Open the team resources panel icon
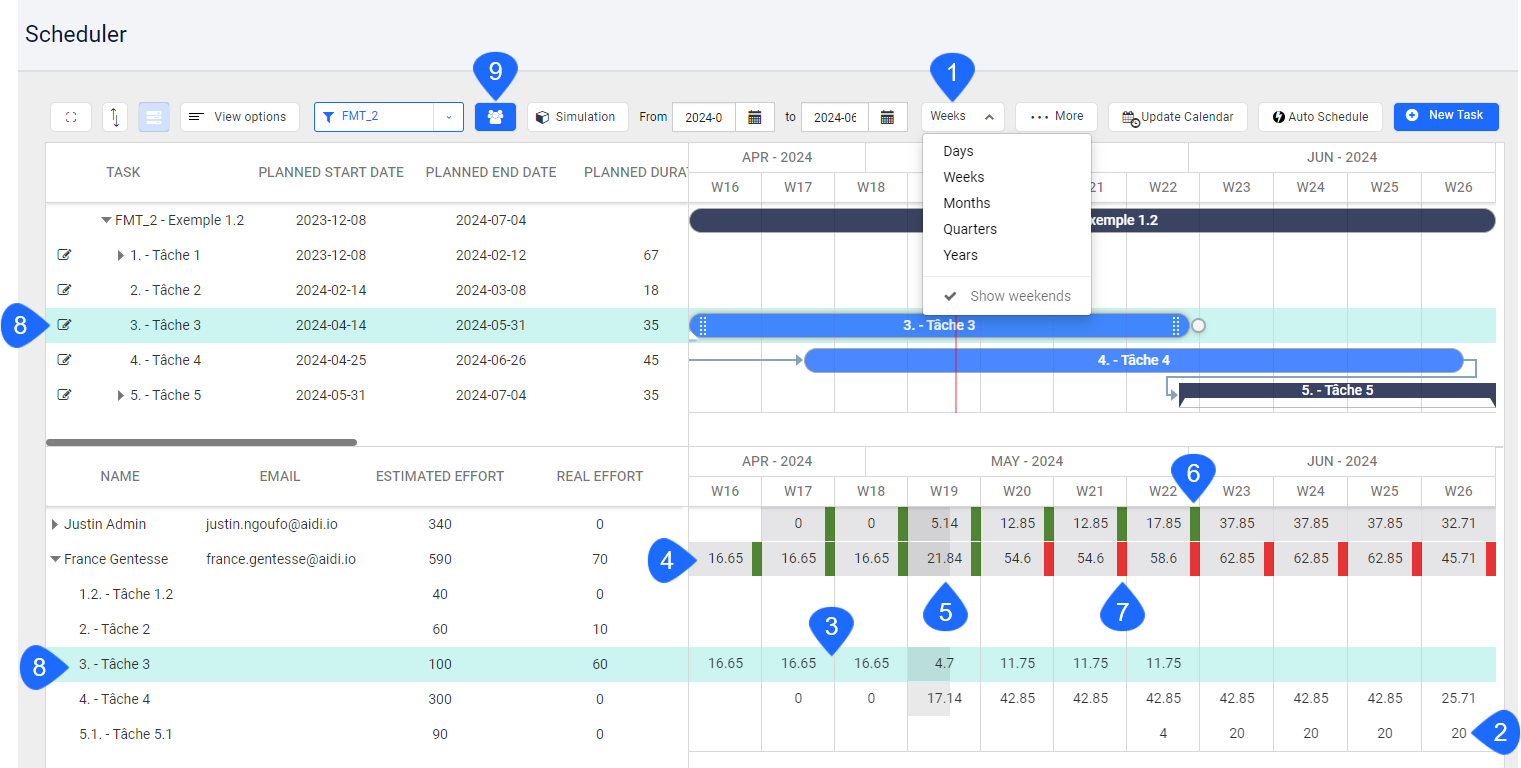This screenshot has width=1521, height=768. (x=496, y=117)
